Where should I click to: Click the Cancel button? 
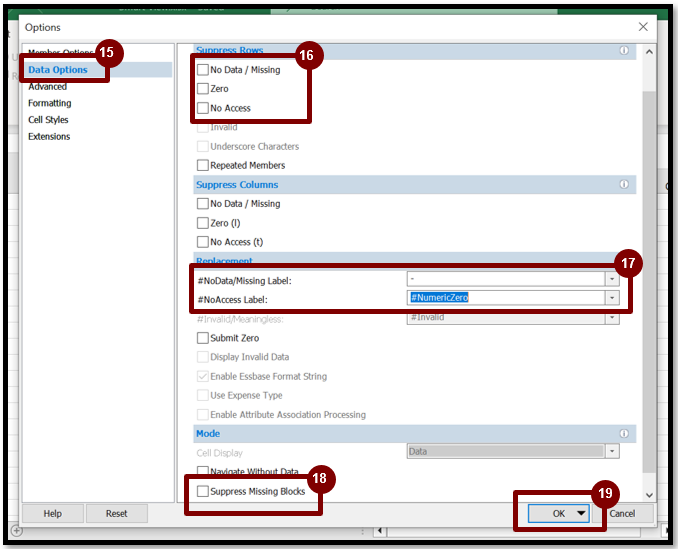pos(622,514)
